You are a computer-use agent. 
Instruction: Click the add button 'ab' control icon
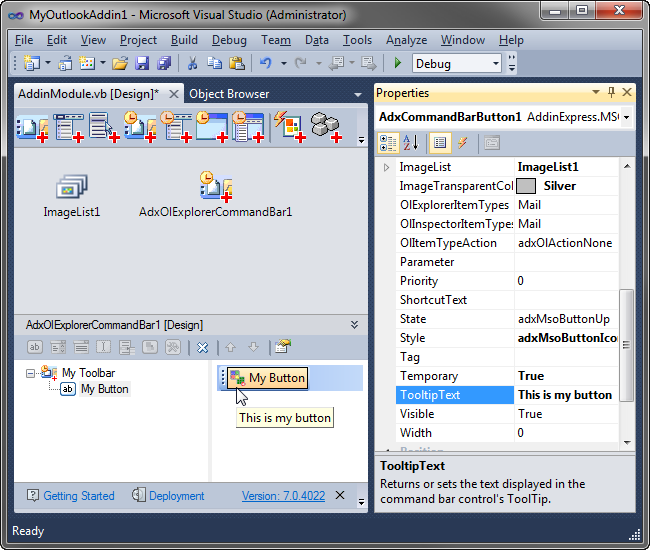pos(35,347)
